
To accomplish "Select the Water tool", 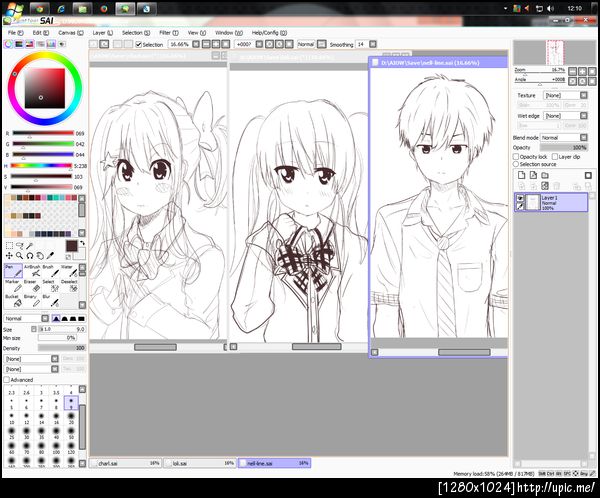I will click(x=69, y=271).
